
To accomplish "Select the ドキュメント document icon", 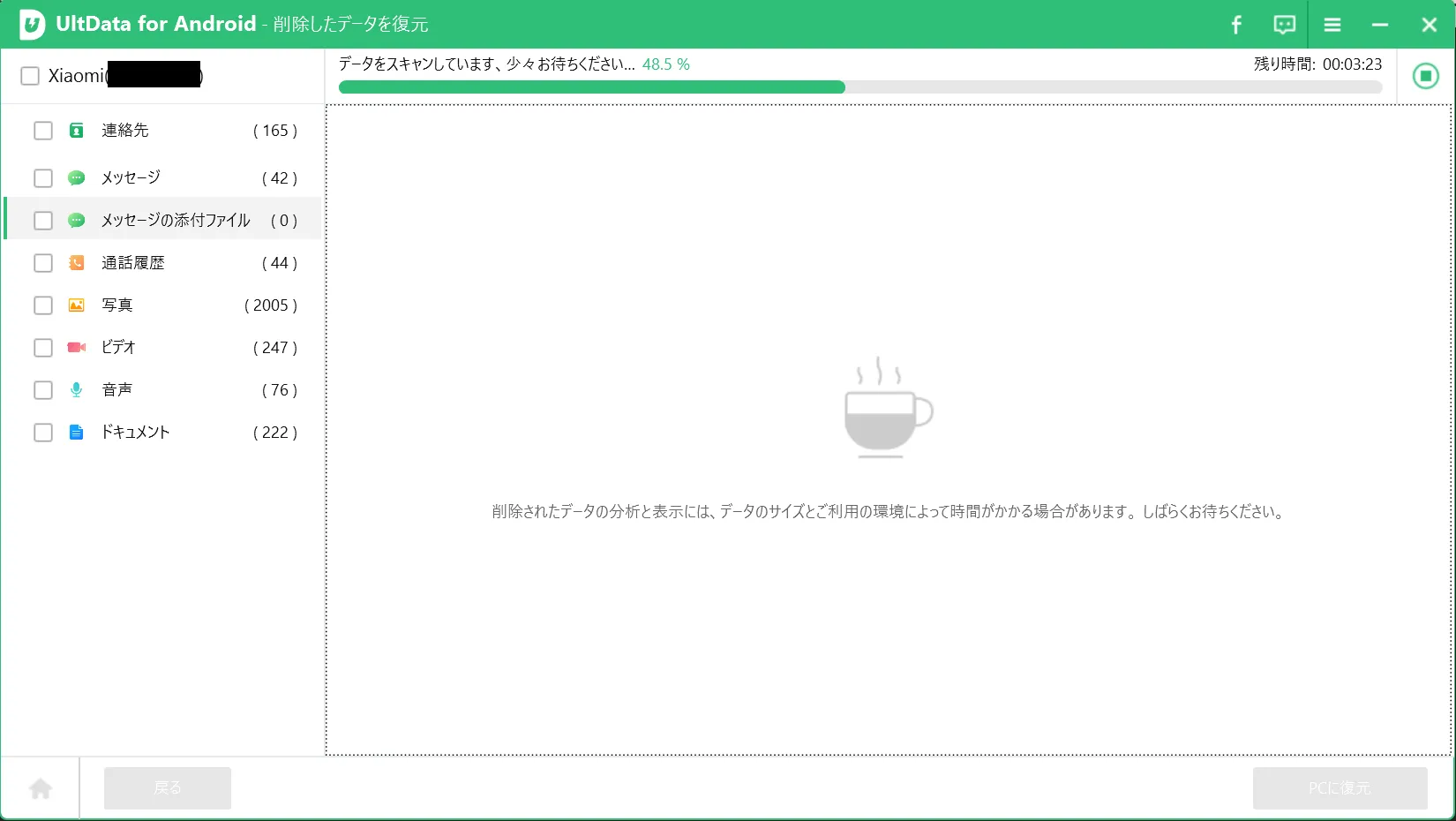I will (x=76, y=432).
